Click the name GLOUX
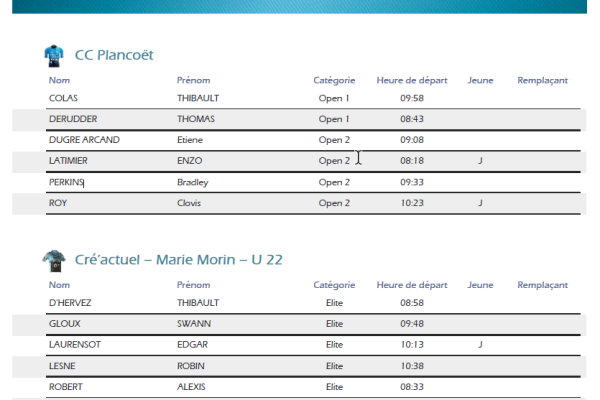 (65, 324)
